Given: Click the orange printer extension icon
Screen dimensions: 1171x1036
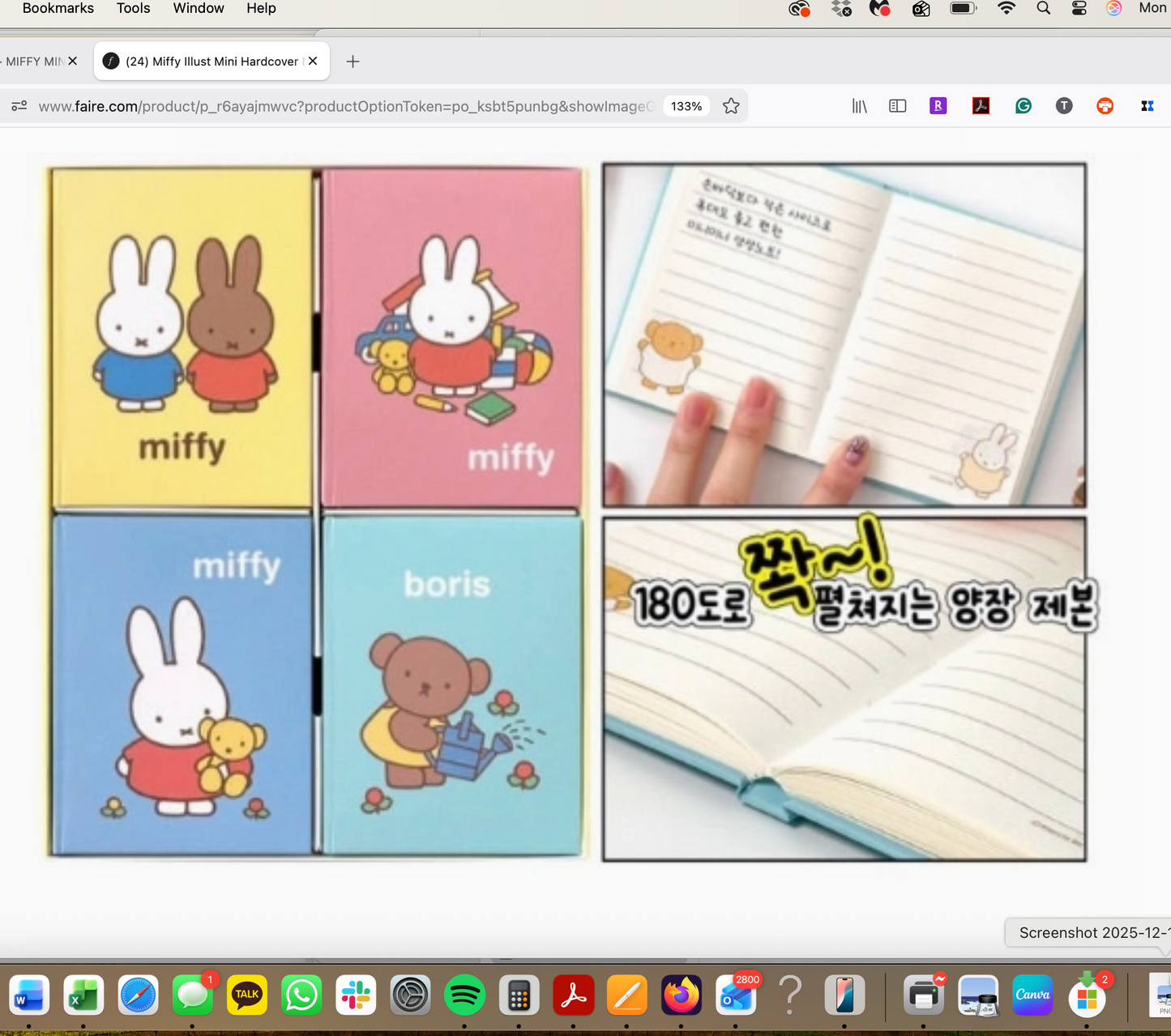Looking at the screenshot, I should (1105, 106).
